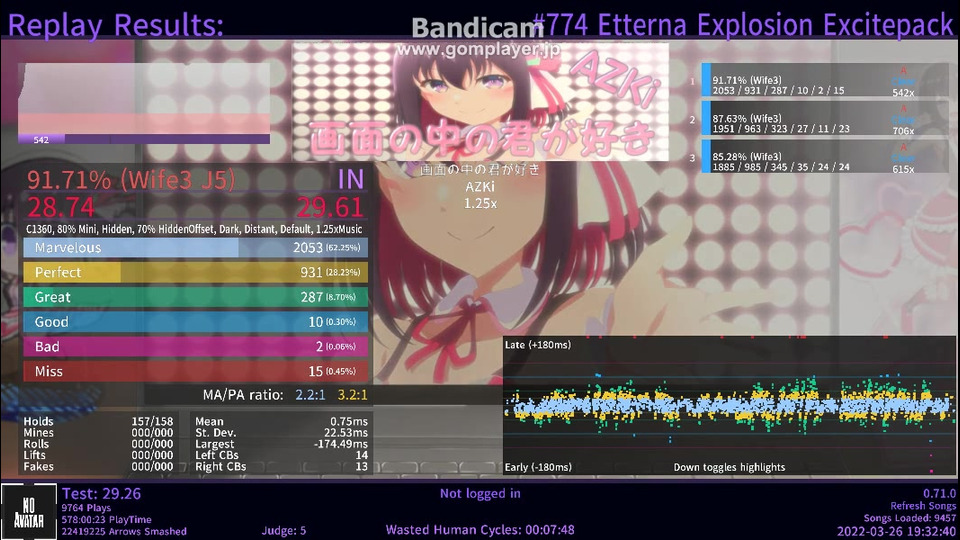
Task: Click the offset plot graph
Action: [x=729, y=405]
